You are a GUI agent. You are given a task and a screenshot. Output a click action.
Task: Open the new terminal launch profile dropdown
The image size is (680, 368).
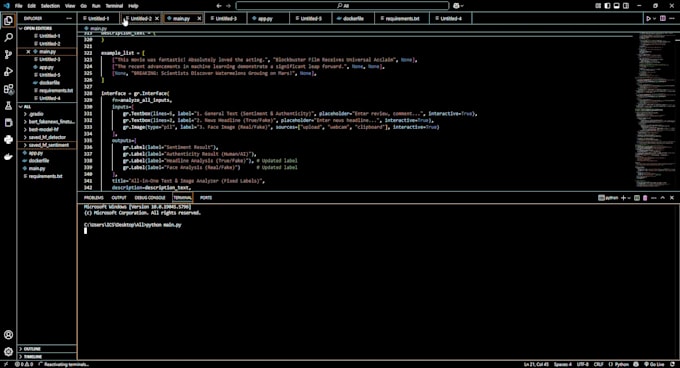(x=629, y=198)
